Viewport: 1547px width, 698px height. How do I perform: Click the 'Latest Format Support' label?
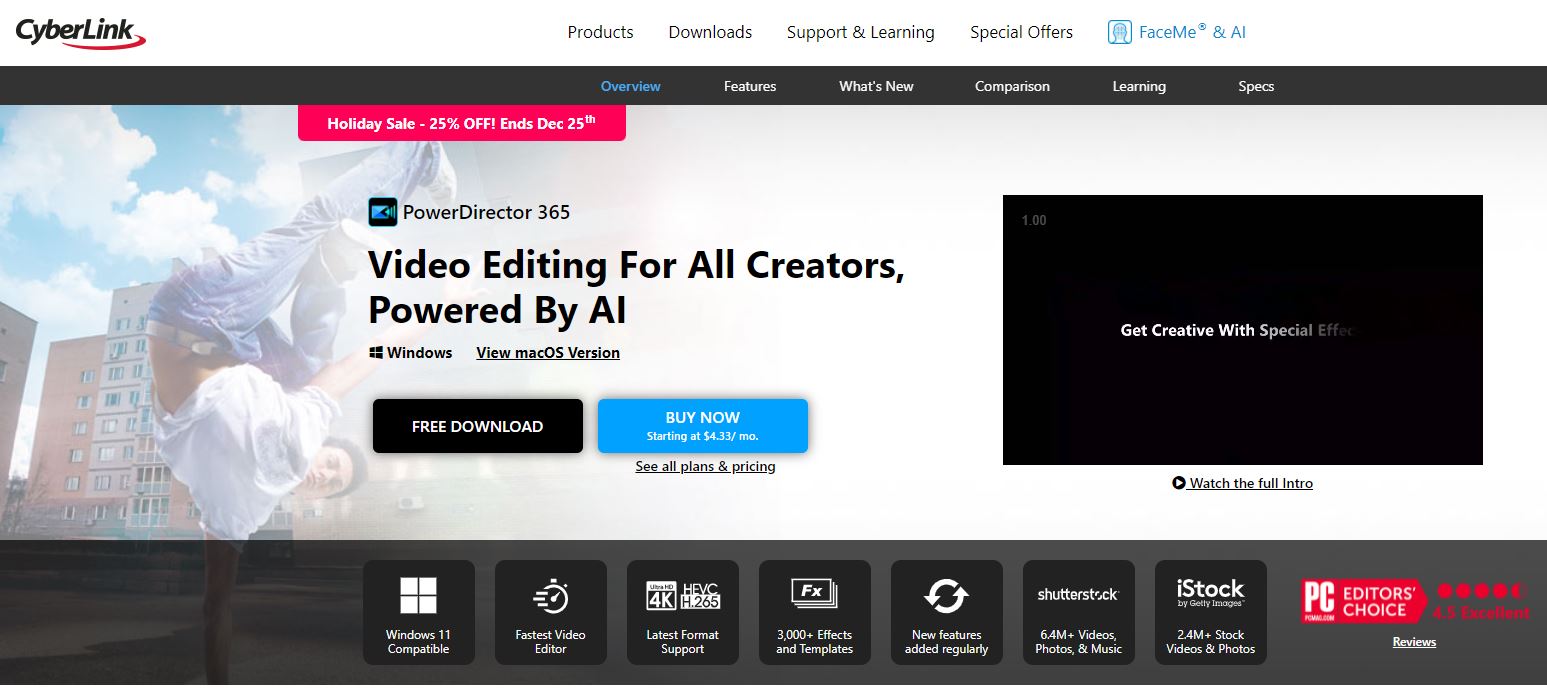tap(683, 642)
